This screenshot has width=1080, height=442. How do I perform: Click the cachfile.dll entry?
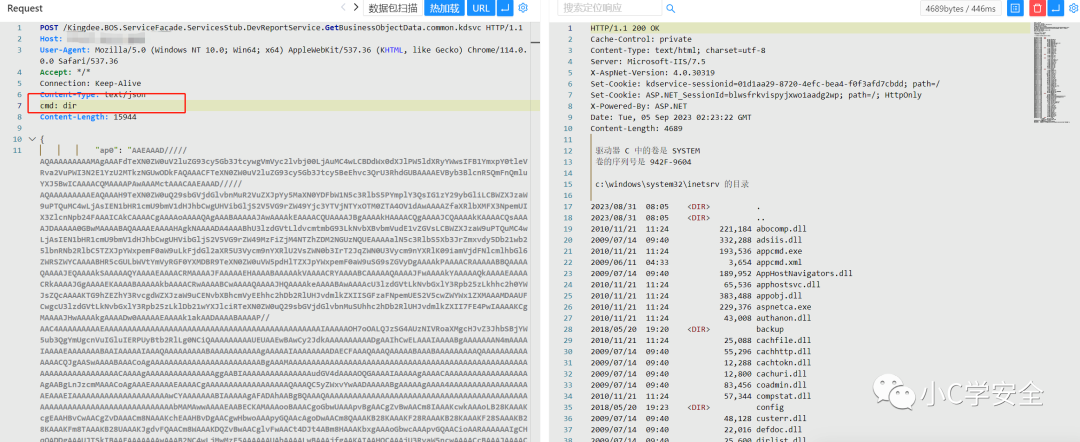pos(784,340)
